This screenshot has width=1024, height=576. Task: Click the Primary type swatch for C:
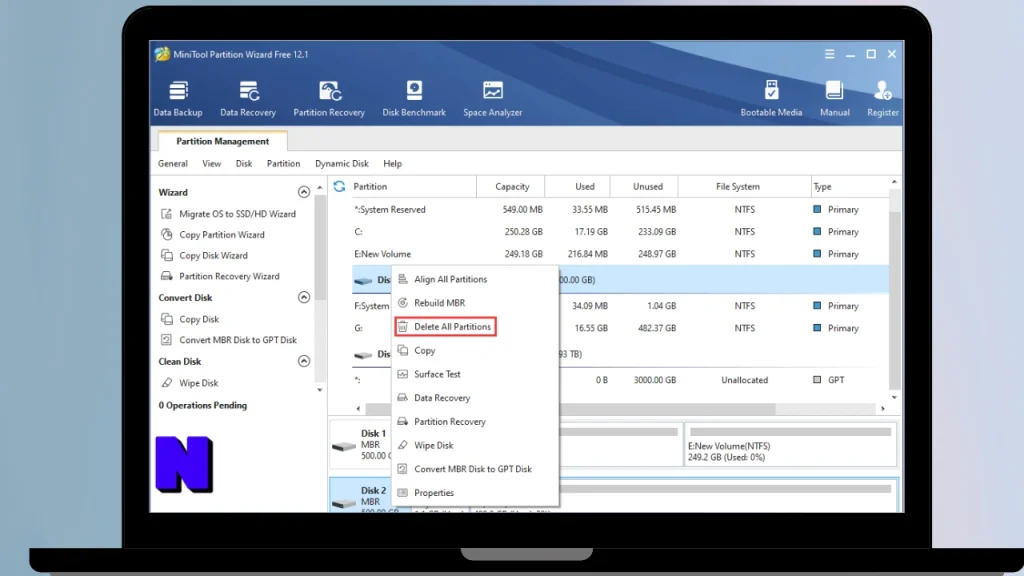[x=817, y=231]
